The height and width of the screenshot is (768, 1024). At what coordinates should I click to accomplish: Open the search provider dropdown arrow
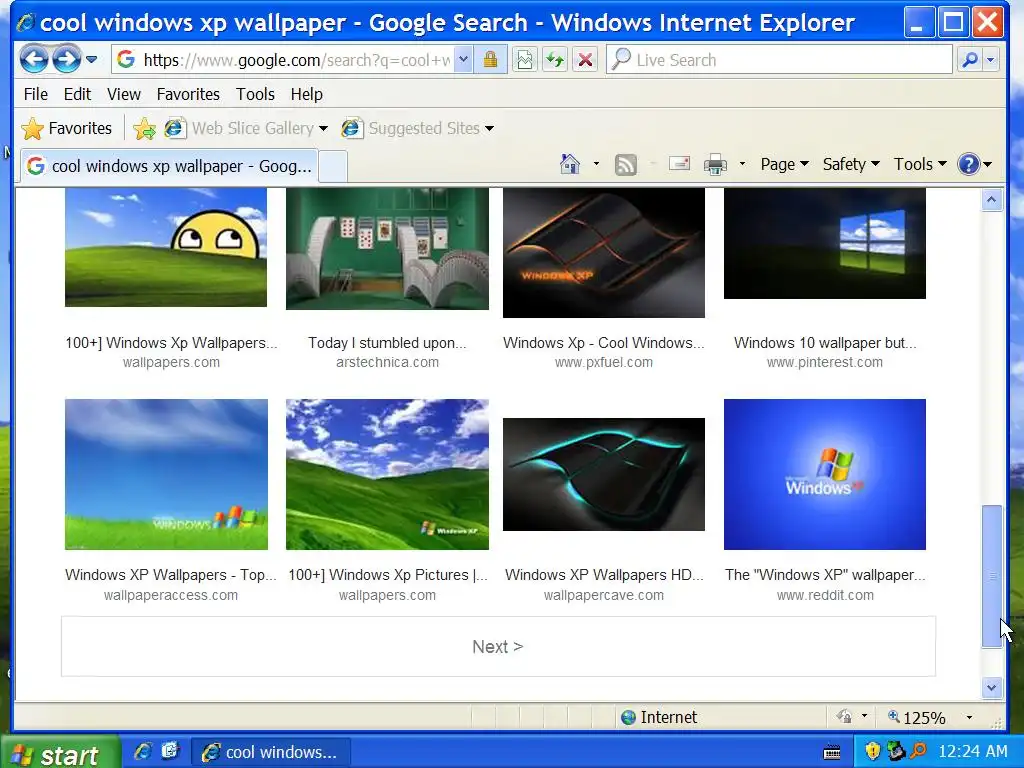point(991,60)
